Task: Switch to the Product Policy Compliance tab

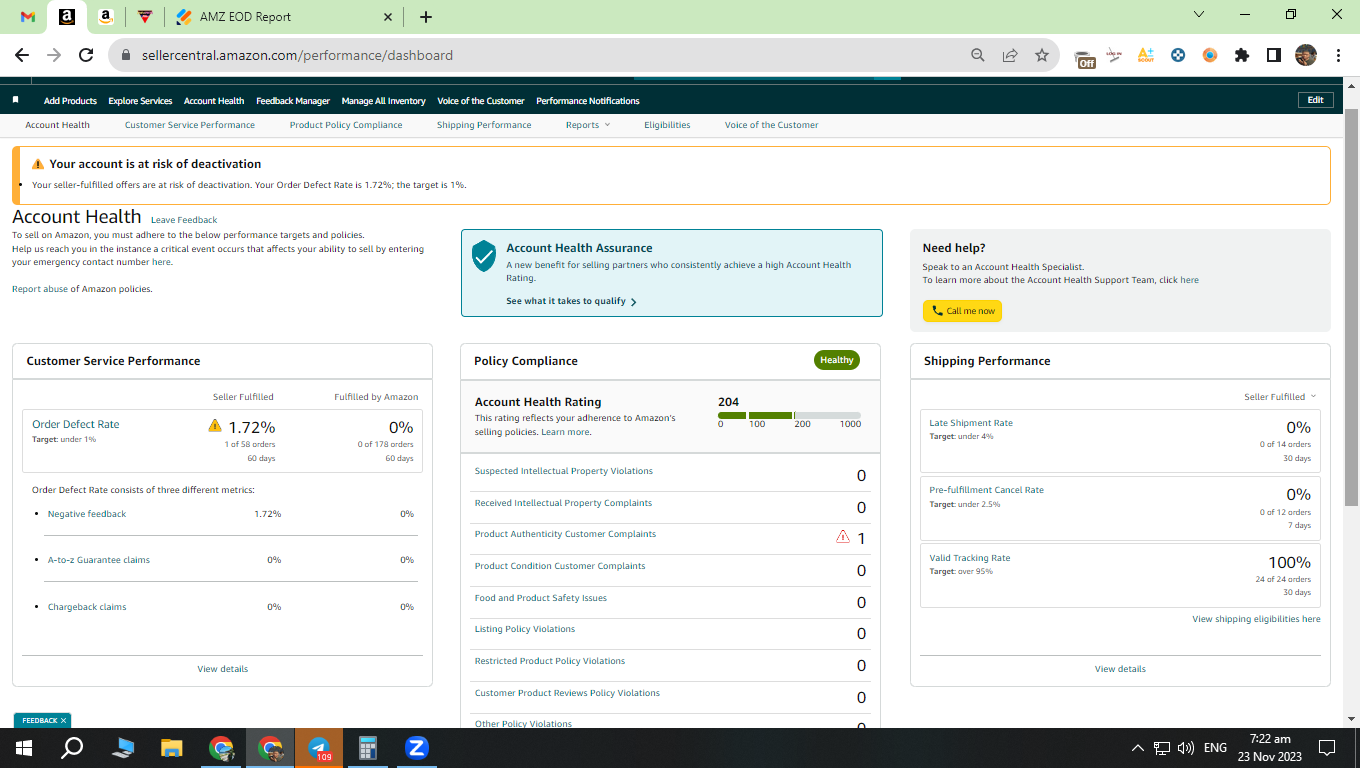Action: click(x=346, y=125)
